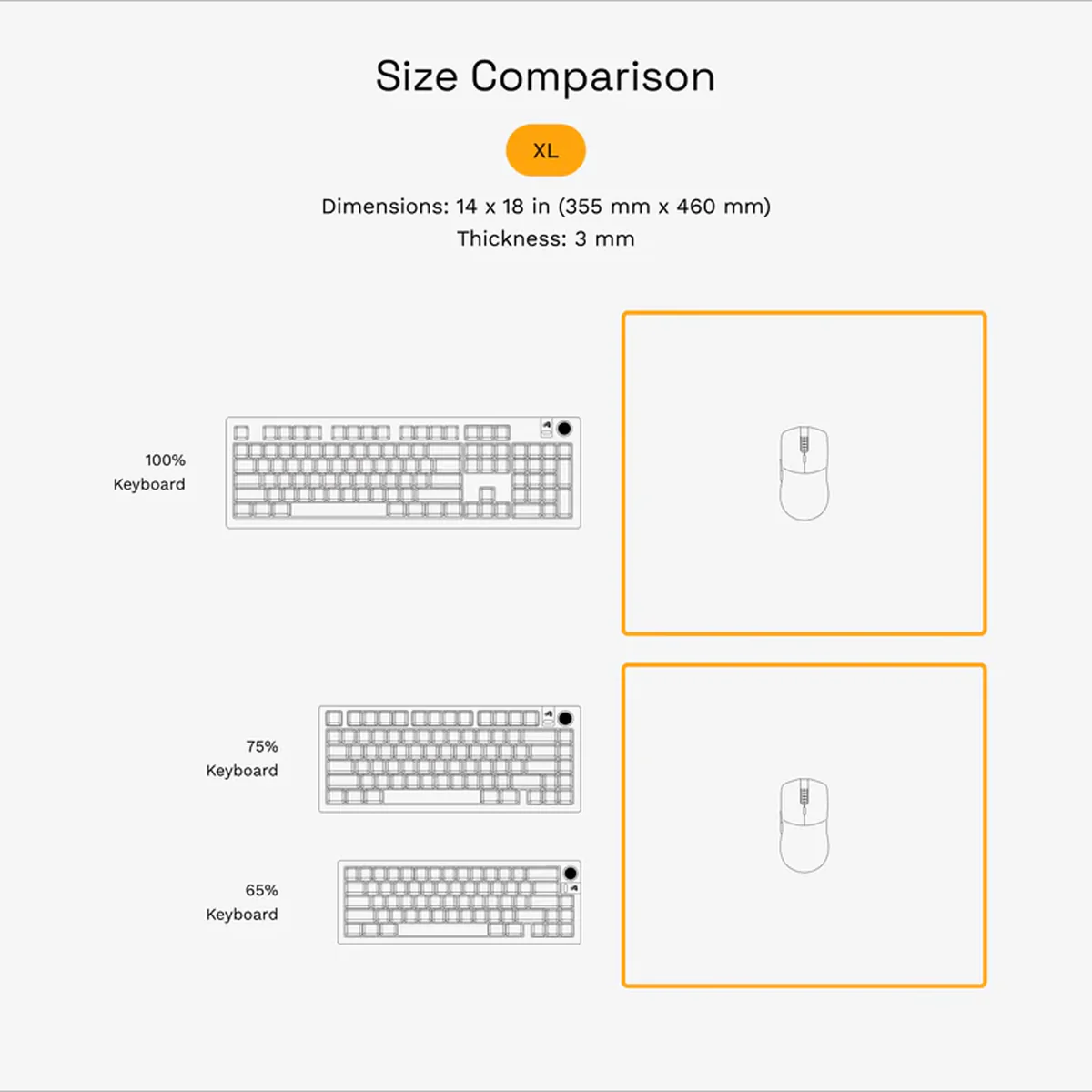Click the 65% keyboard illustration

point(460,902)
